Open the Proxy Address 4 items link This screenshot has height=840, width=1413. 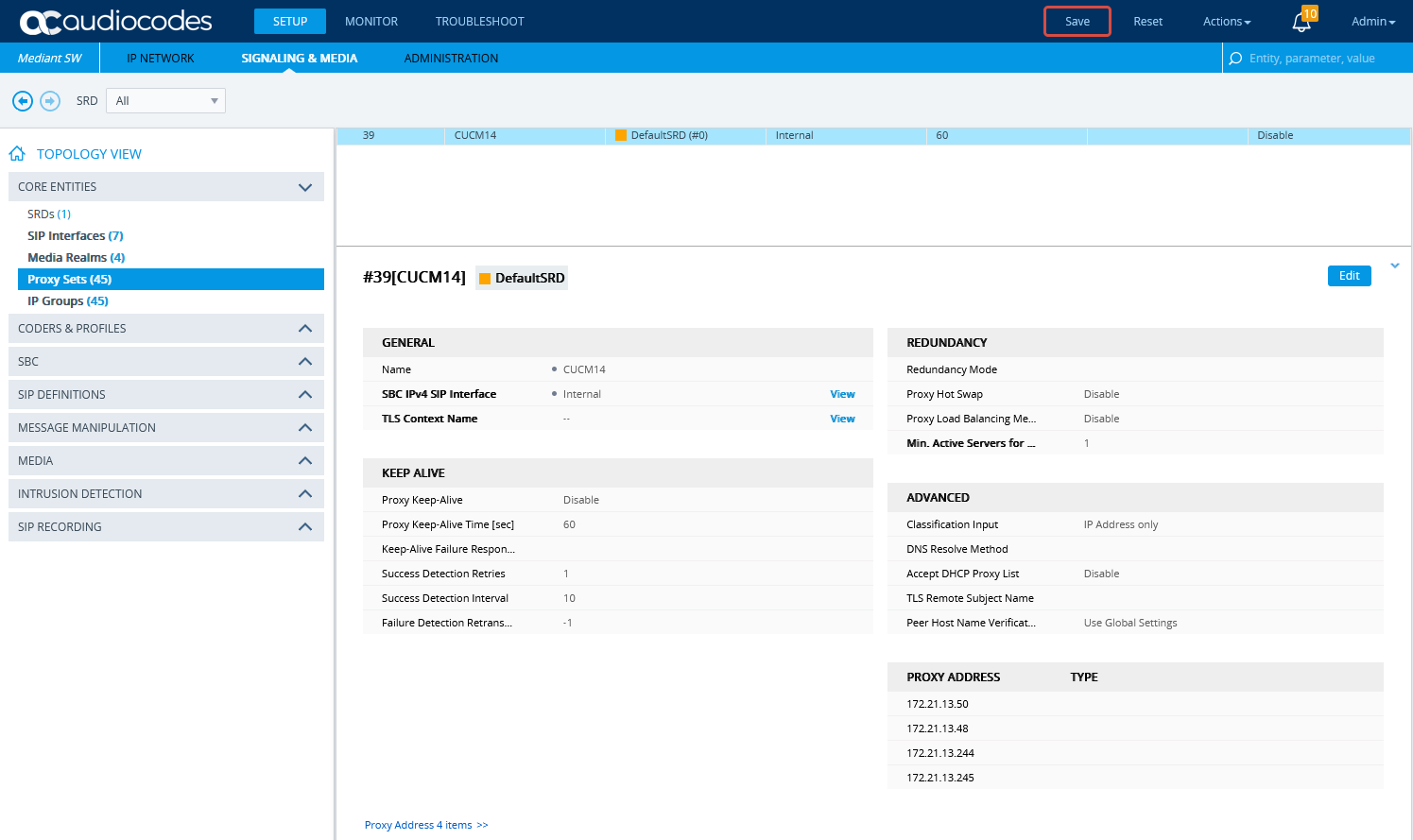pyautogui.click(x=426, y=825)
